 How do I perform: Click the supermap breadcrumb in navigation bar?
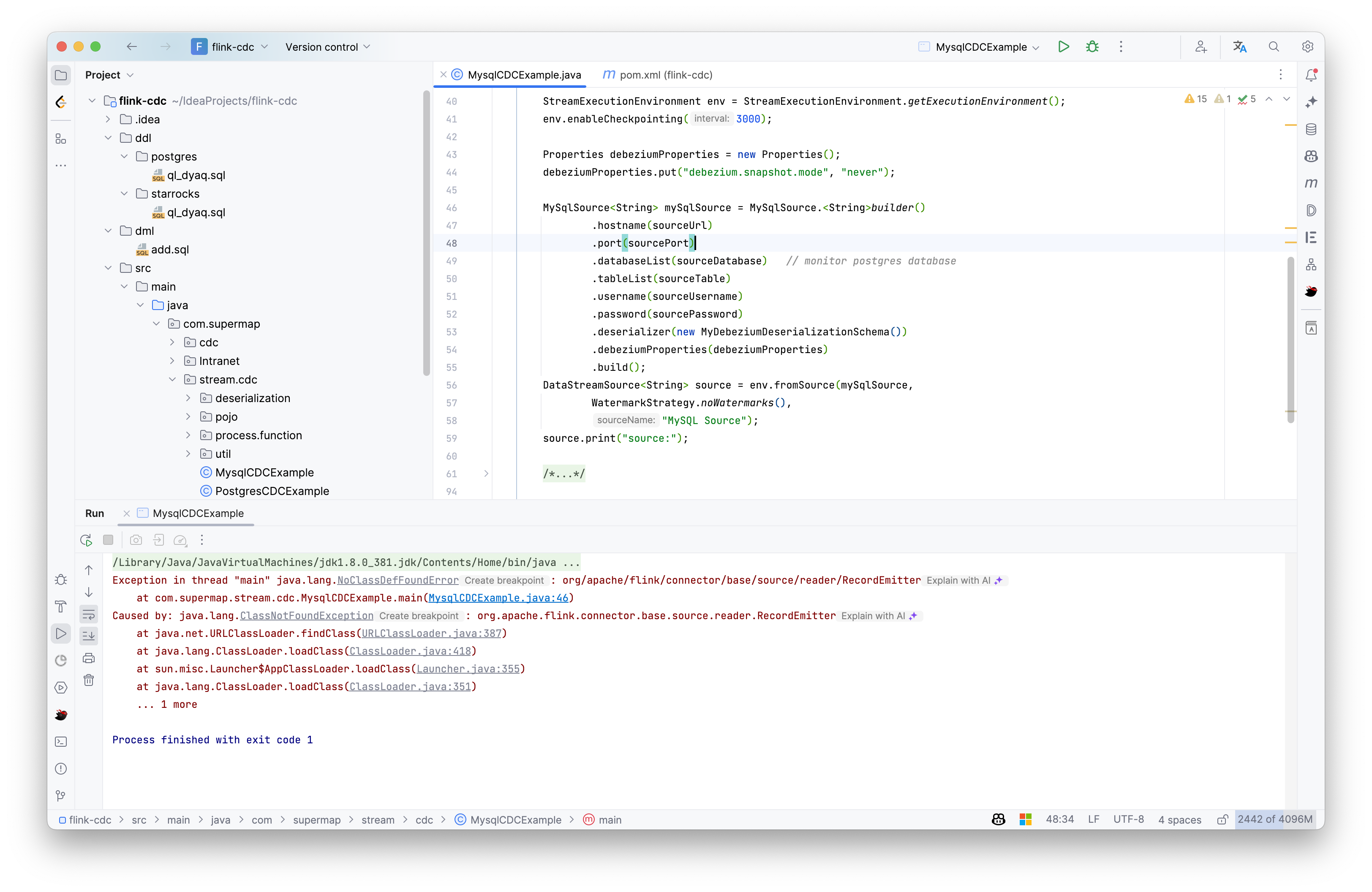(316, 820)
